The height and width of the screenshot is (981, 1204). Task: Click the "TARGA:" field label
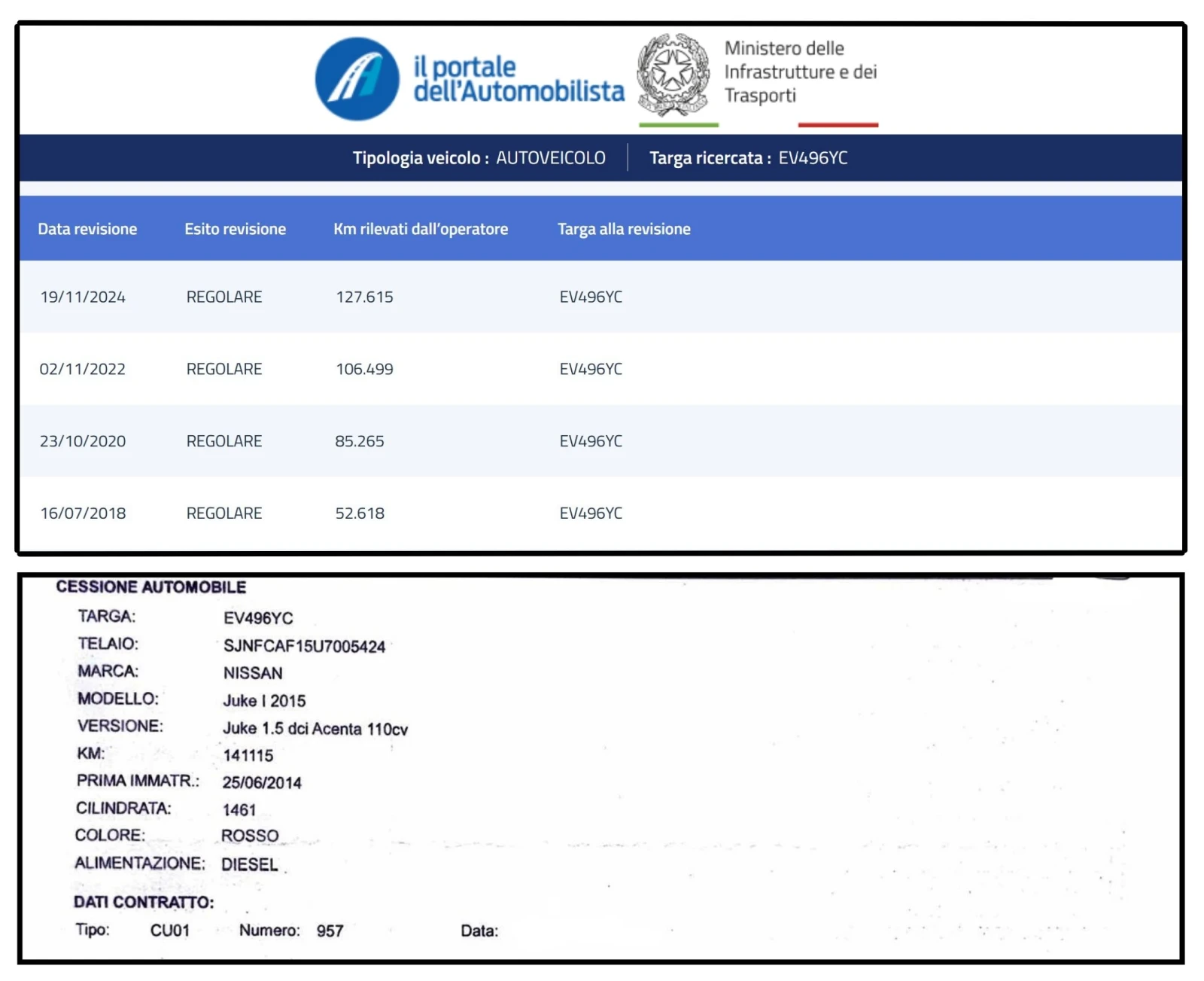pos(107,617)
